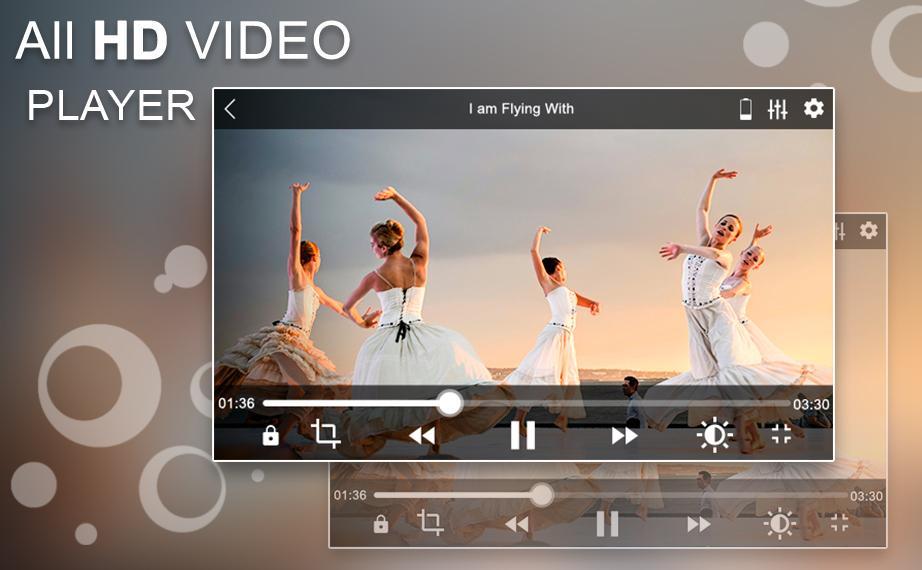This screenshot has width=922, height=570.
Task: Exit fullscreen in front player
Action: 781,434
